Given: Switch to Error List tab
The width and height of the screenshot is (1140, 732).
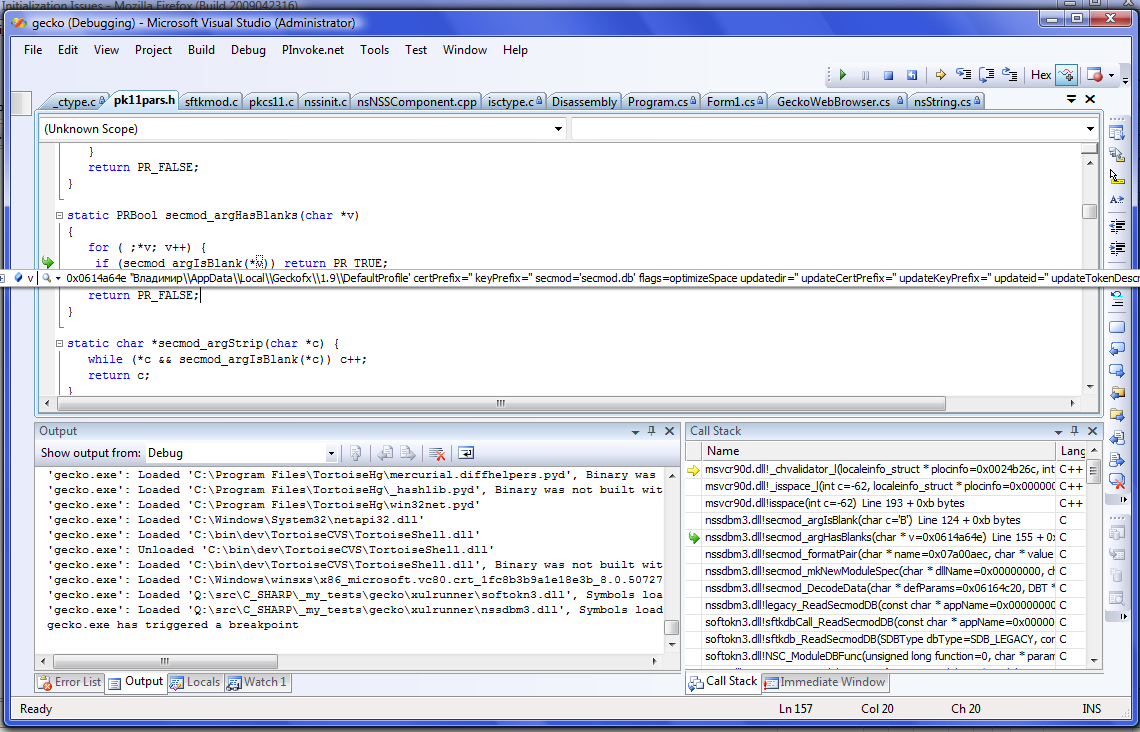Looking at the screenshot, I should tap(70, 682).
